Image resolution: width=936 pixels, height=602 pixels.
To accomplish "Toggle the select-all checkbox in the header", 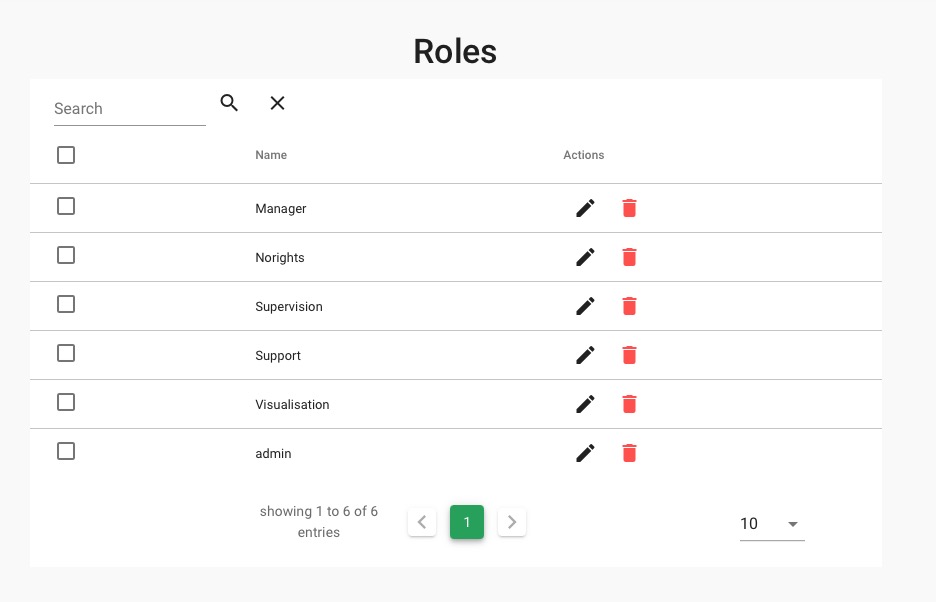I will (66, 155).
